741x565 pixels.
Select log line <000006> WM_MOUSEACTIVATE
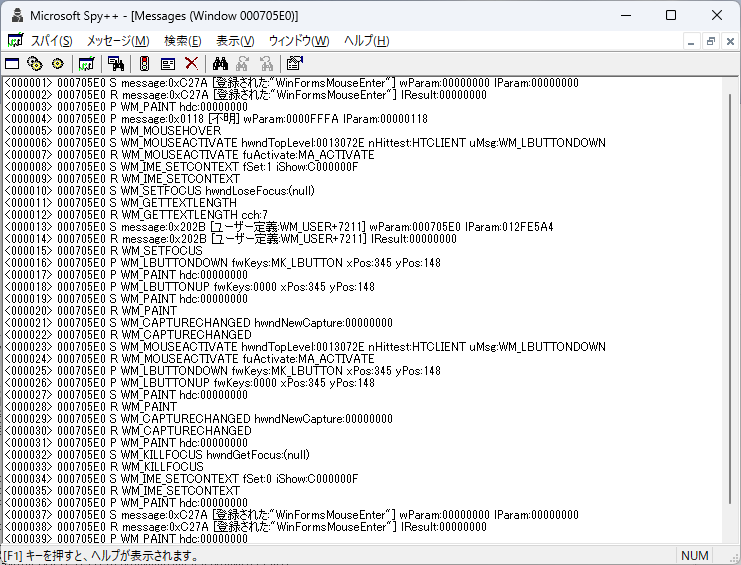(305, 143)
